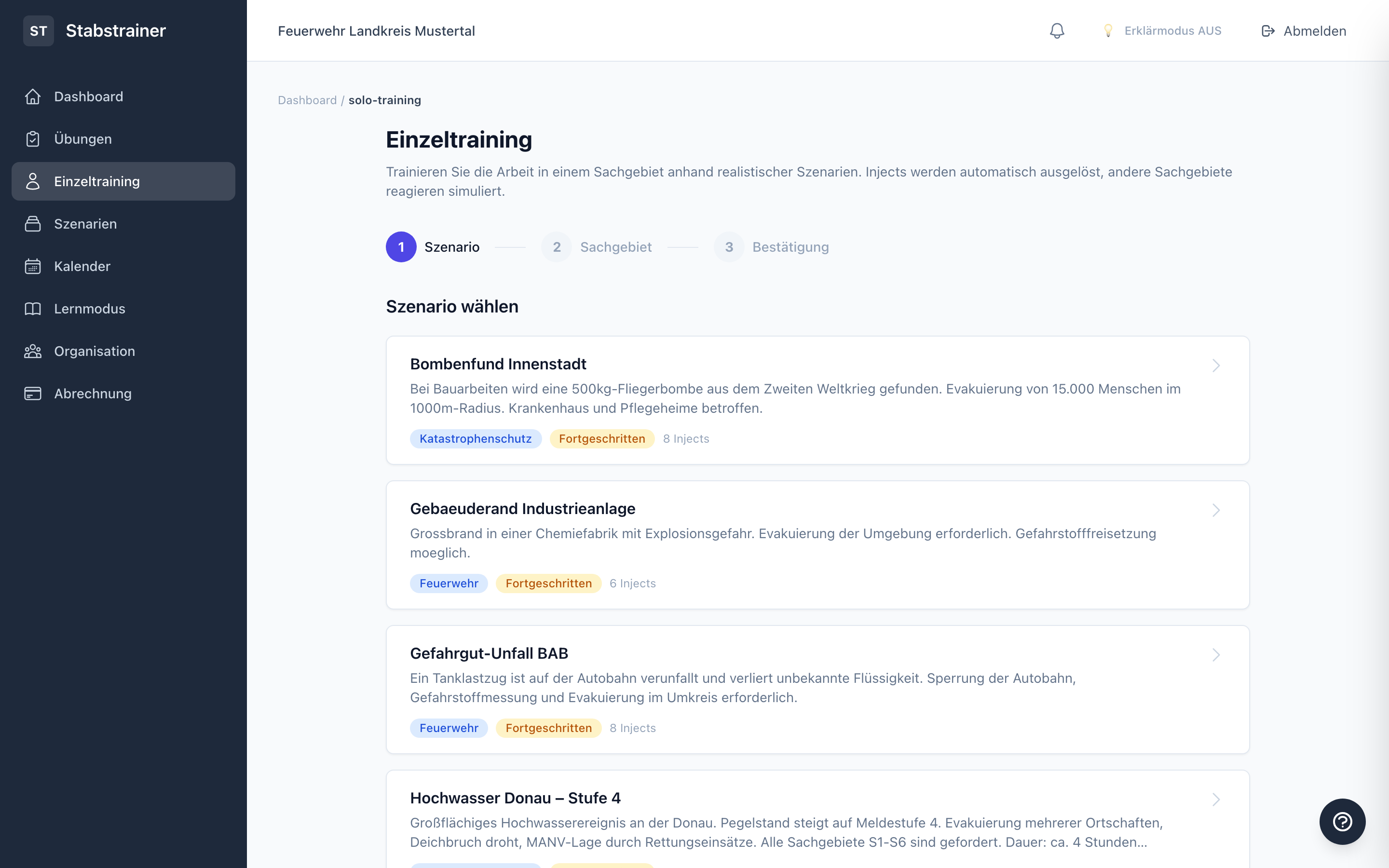Expand Bombenfund Innenstadt chevron arrow
Image resolution: width=1389 pixels, height=868 pixels.
(x=1216, y=366)
